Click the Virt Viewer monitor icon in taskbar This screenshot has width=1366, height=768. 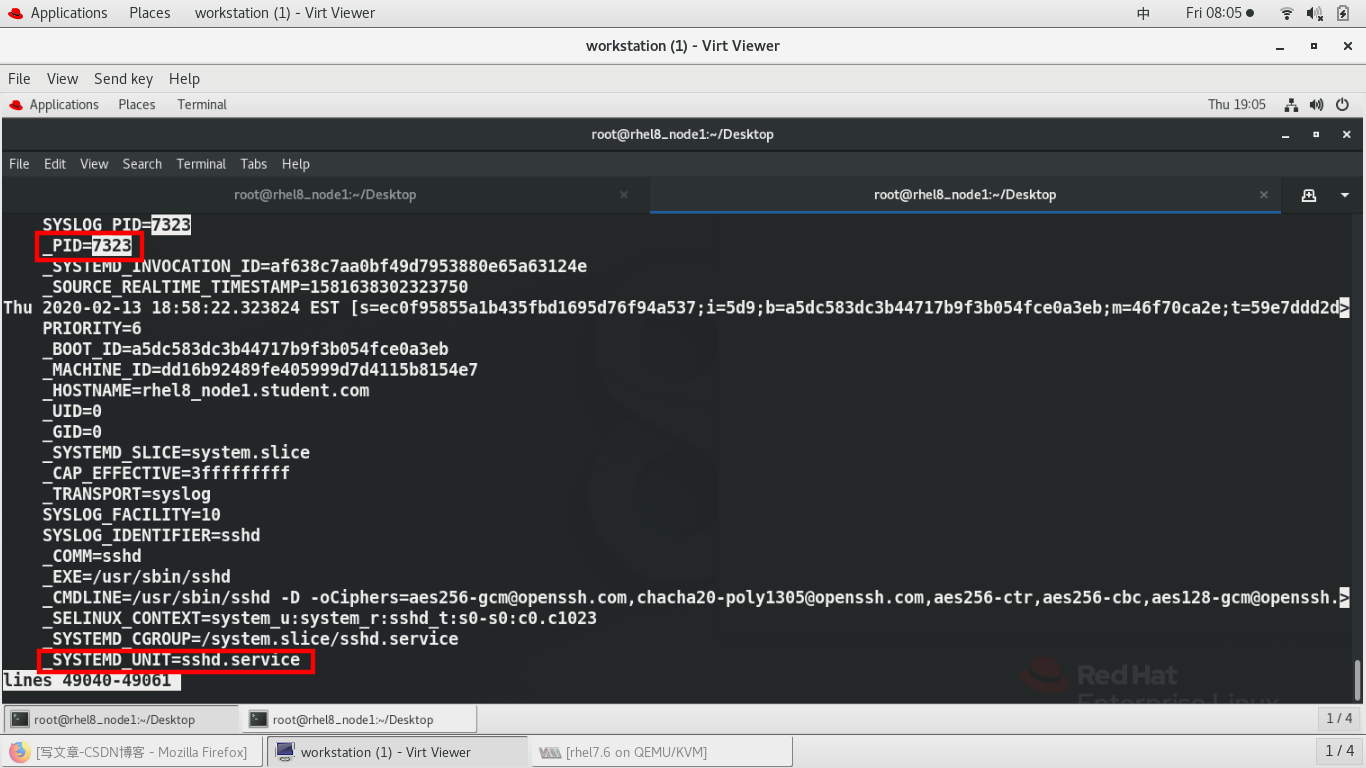click(284, 752)
